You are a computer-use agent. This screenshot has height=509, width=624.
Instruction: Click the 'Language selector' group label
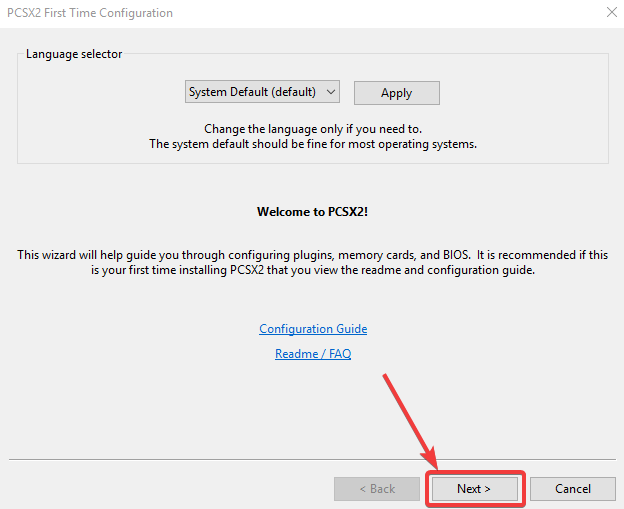click(74, 54)
